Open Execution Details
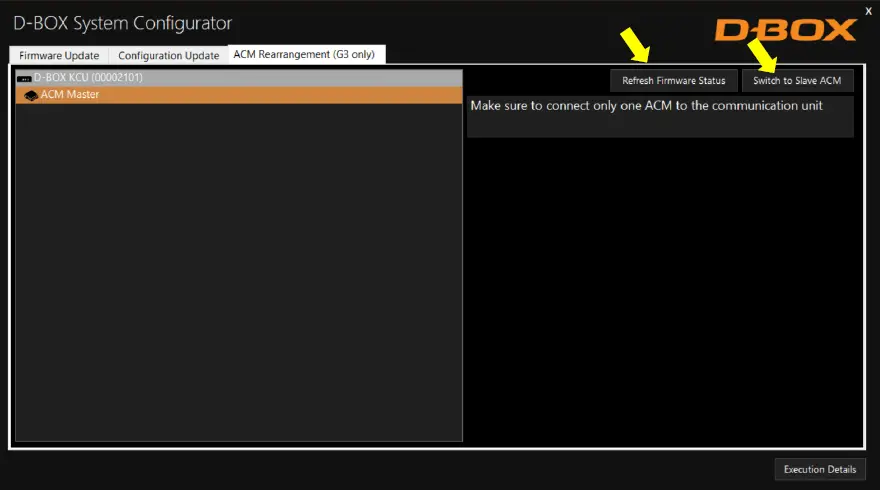 (820, 469)
